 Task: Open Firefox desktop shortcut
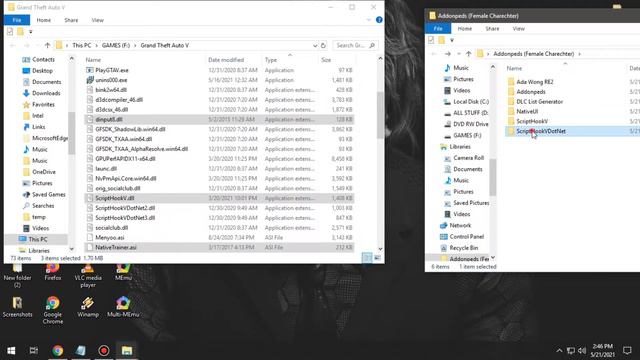coord(52,272)
